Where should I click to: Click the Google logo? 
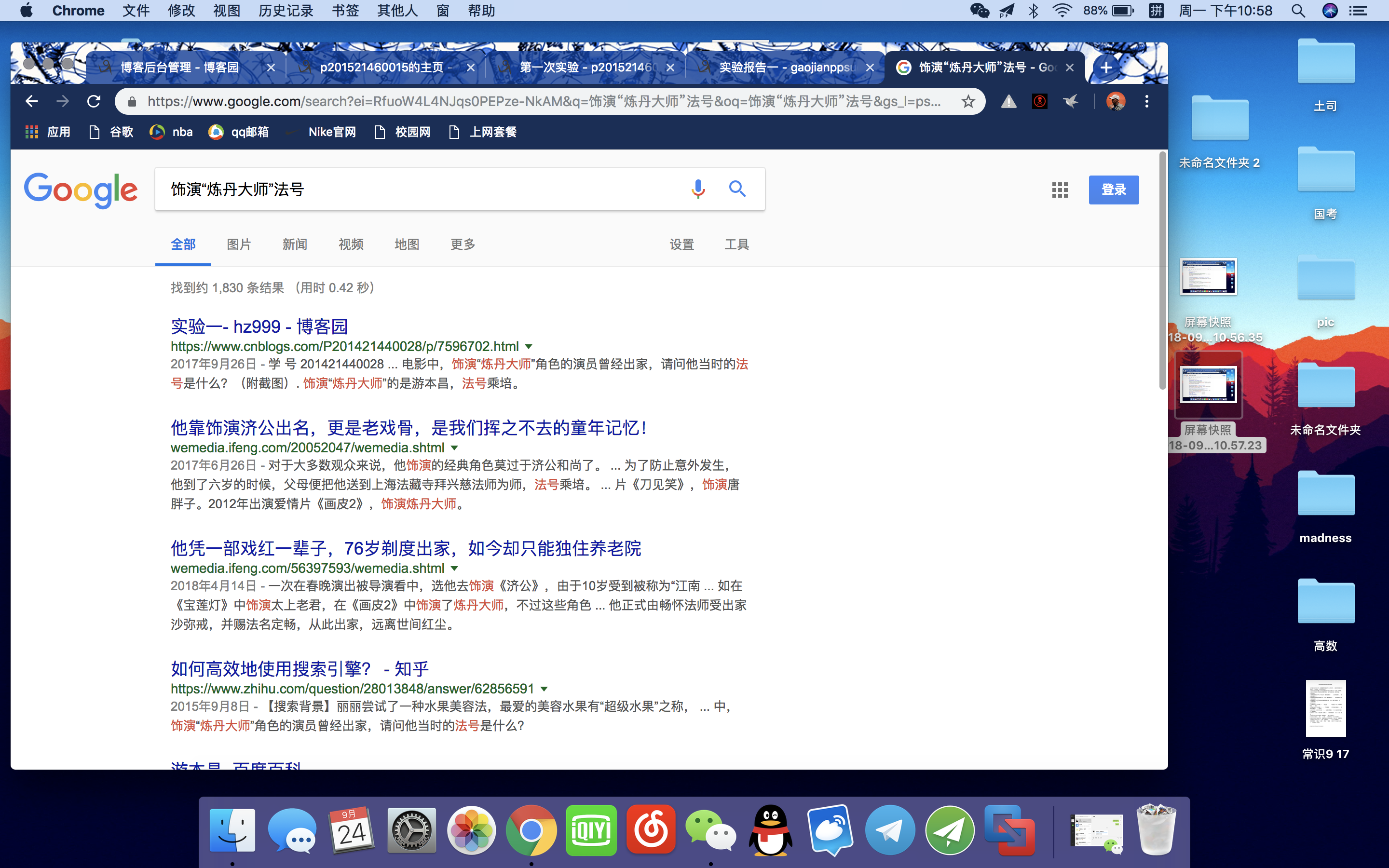point(81,190)
